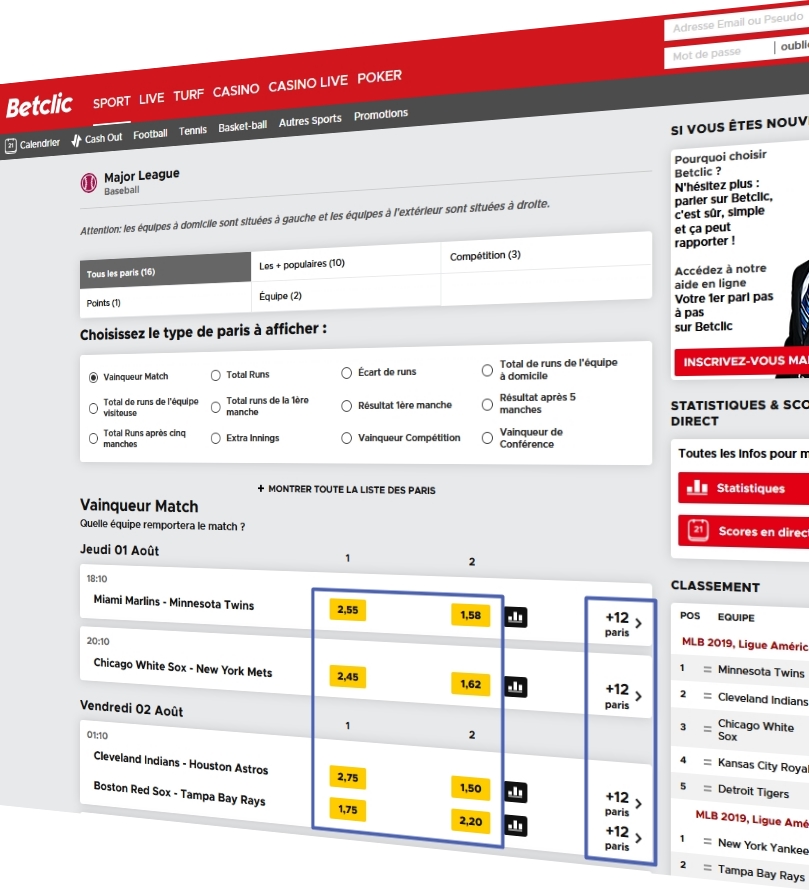Select the Total Runs radio option
Viewport: 809px width, 890px height.
point(216,375)
